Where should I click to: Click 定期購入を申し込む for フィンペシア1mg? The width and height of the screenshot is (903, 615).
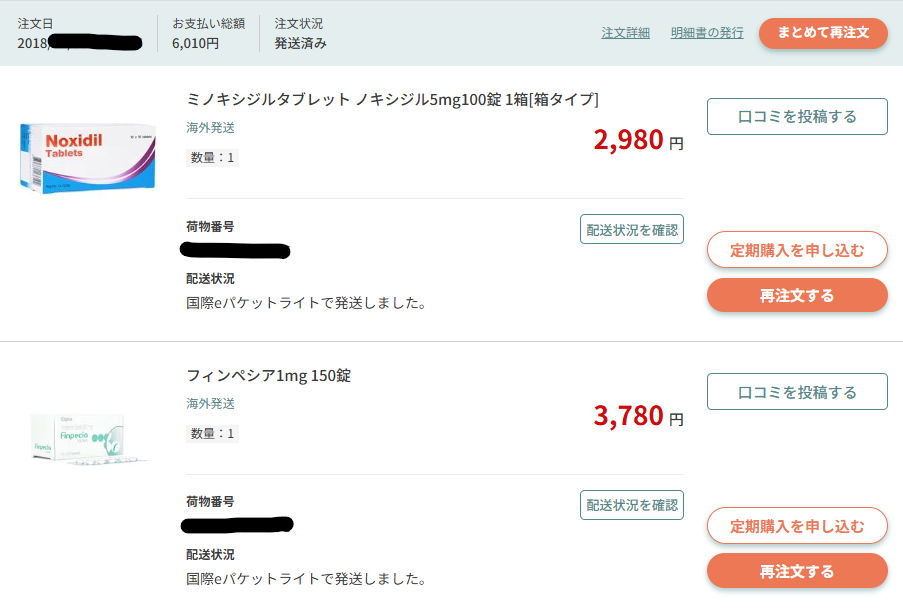[796, 525]
